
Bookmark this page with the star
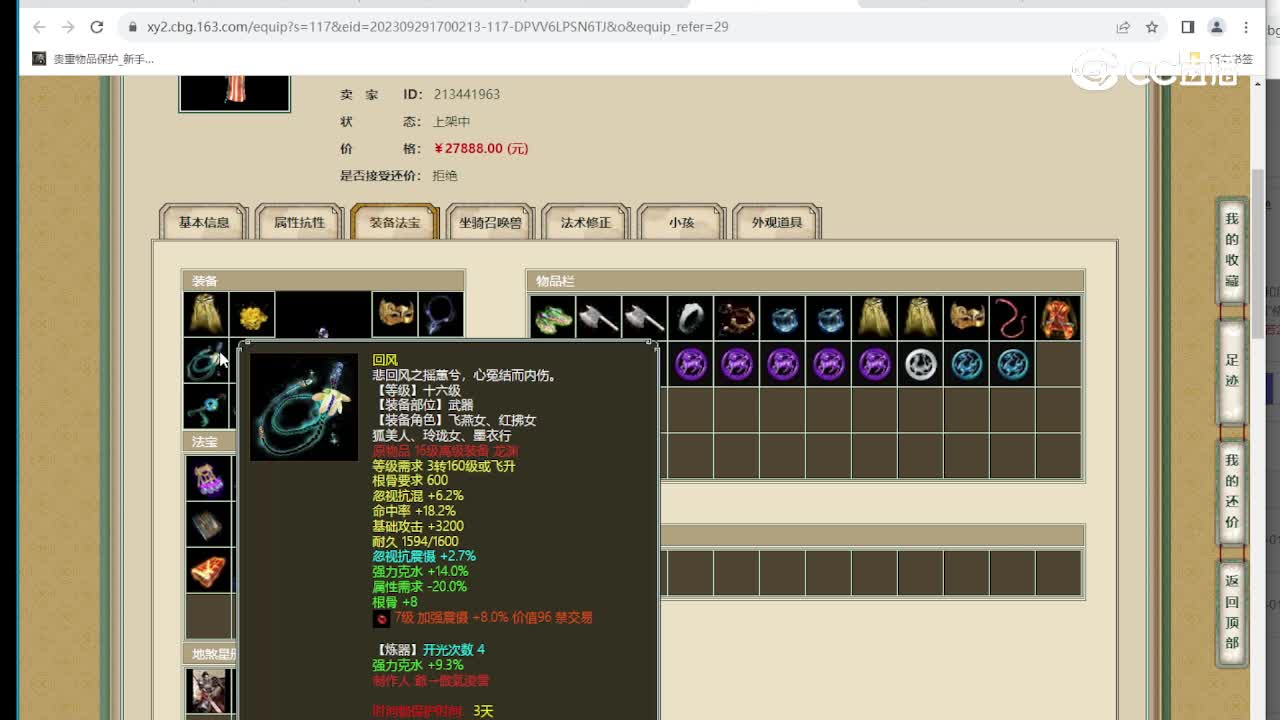tap(1151, 27)
